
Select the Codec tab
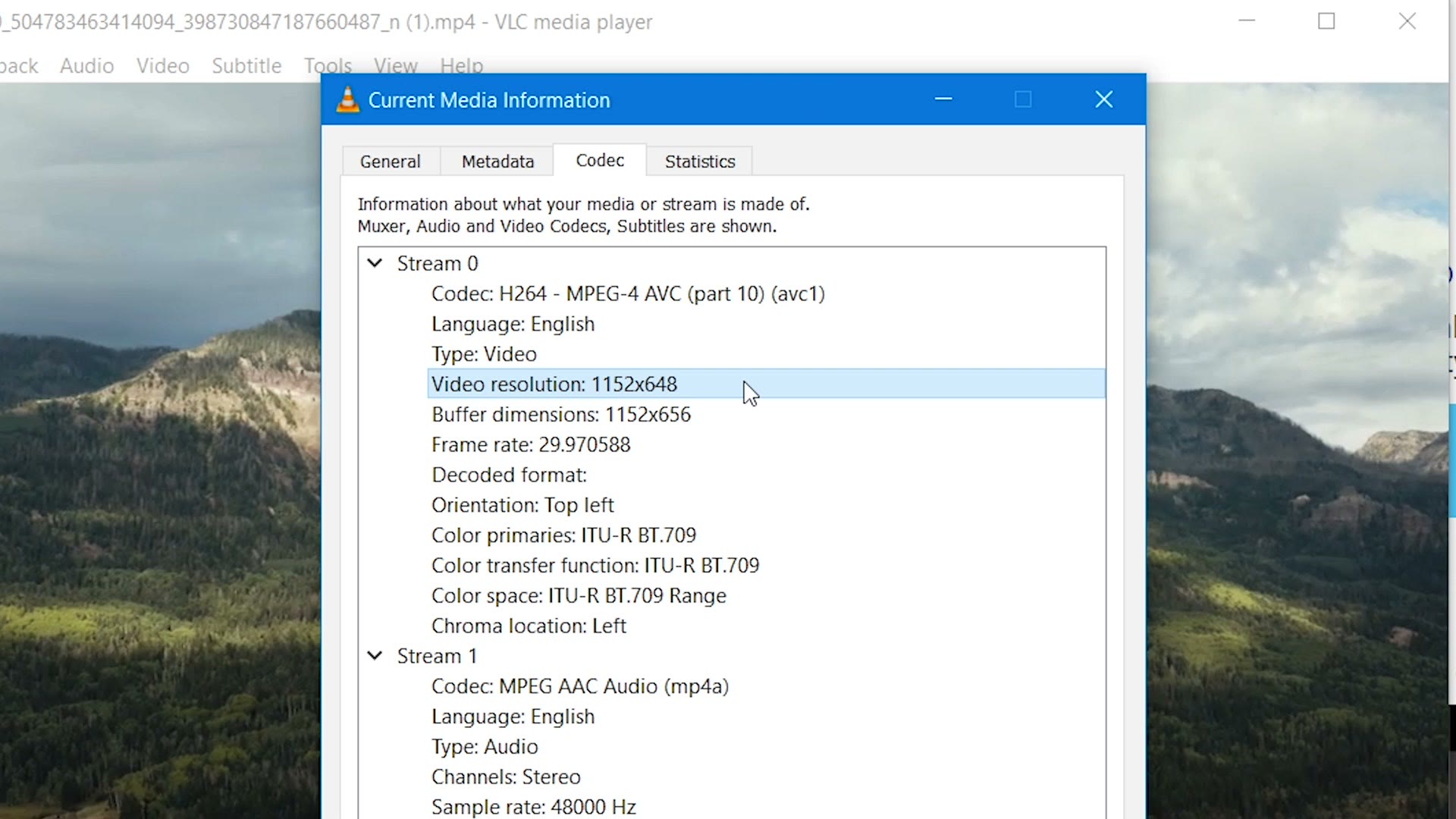point(600,160)
